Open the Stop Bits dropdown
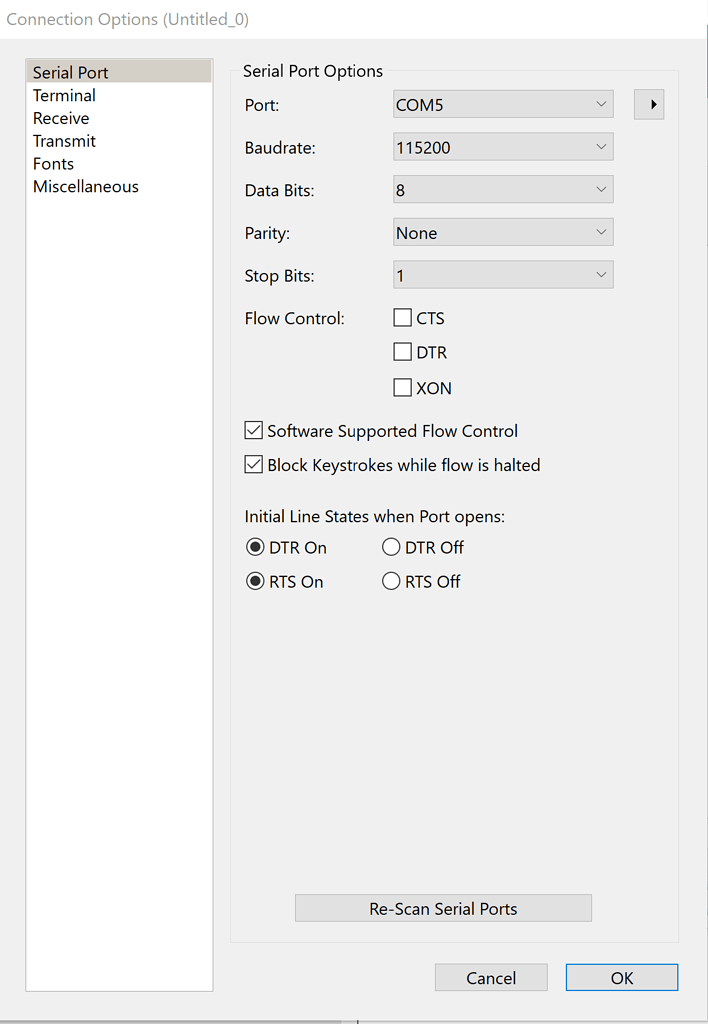 pyautogui.click(x=503, y=275)
